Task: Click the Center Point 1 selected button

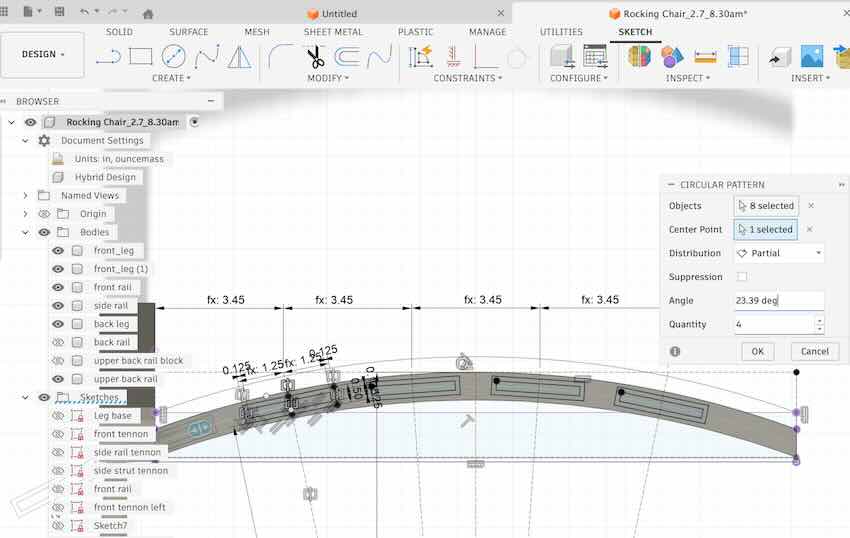Action: point(766,229)
